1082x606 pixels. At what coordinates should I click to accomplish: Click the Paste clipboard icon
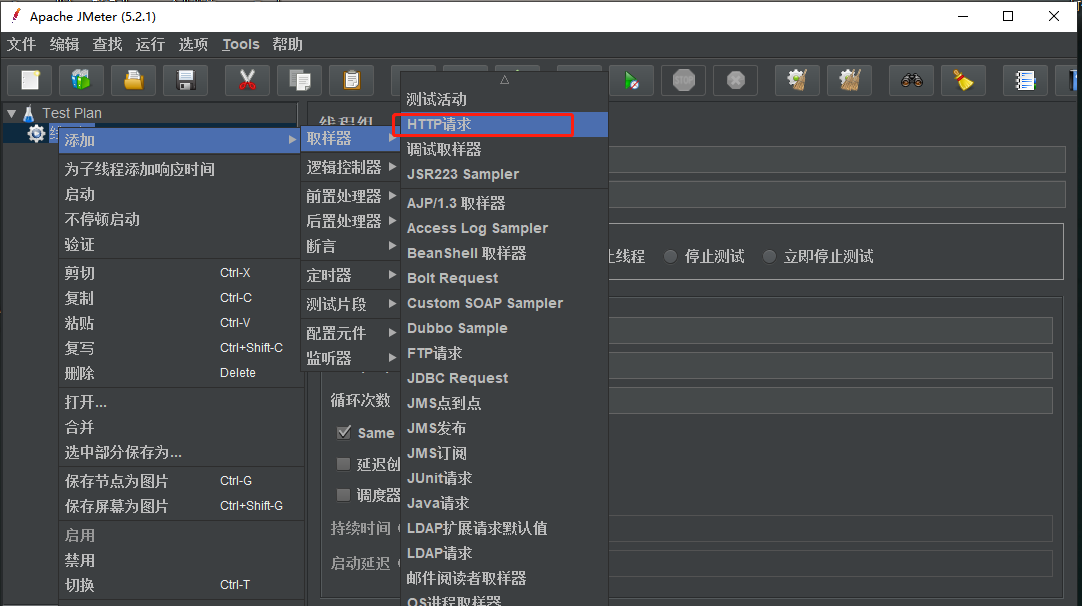coord(351,80)
